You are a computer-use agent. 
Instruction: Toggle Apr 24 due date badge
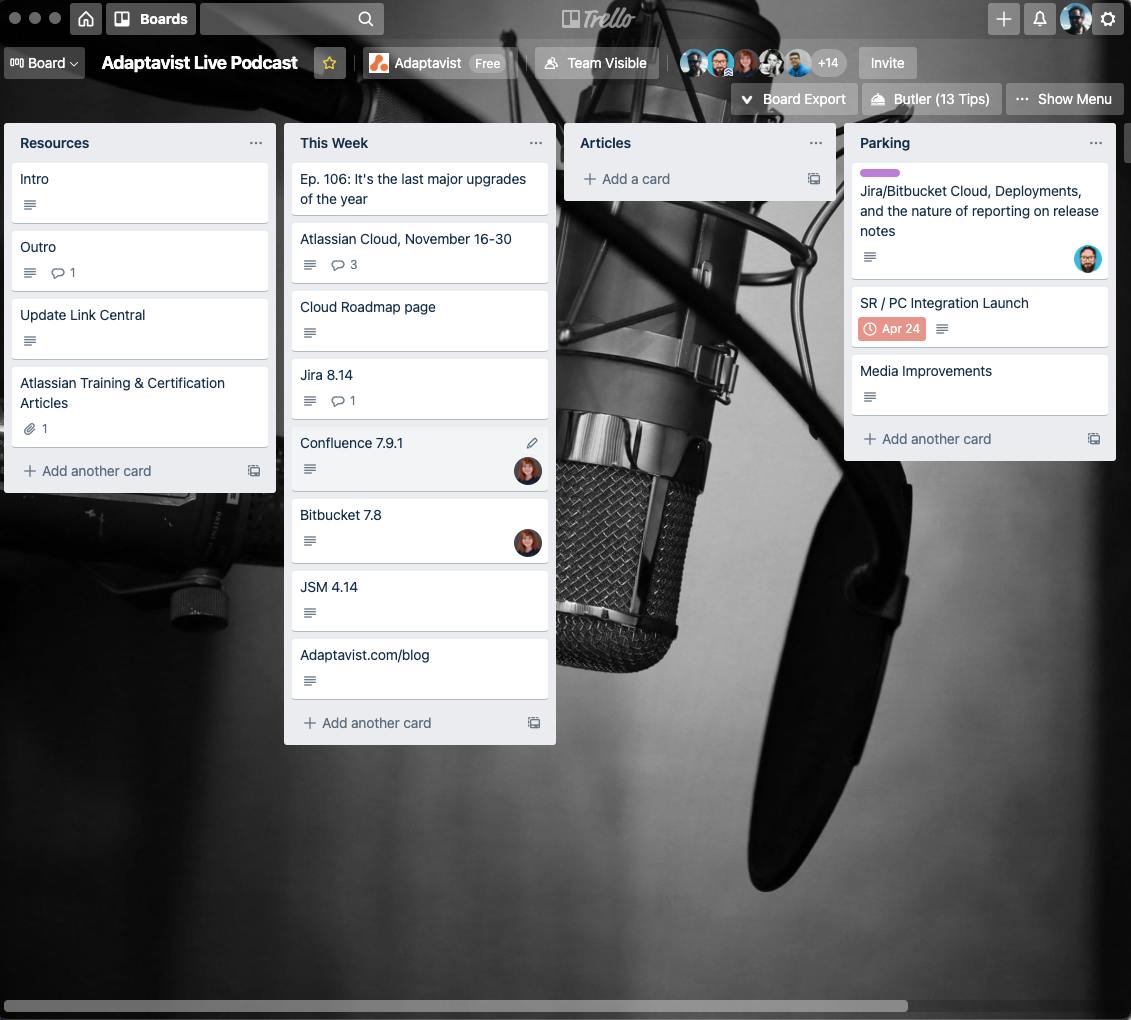[x=892, y=329]
